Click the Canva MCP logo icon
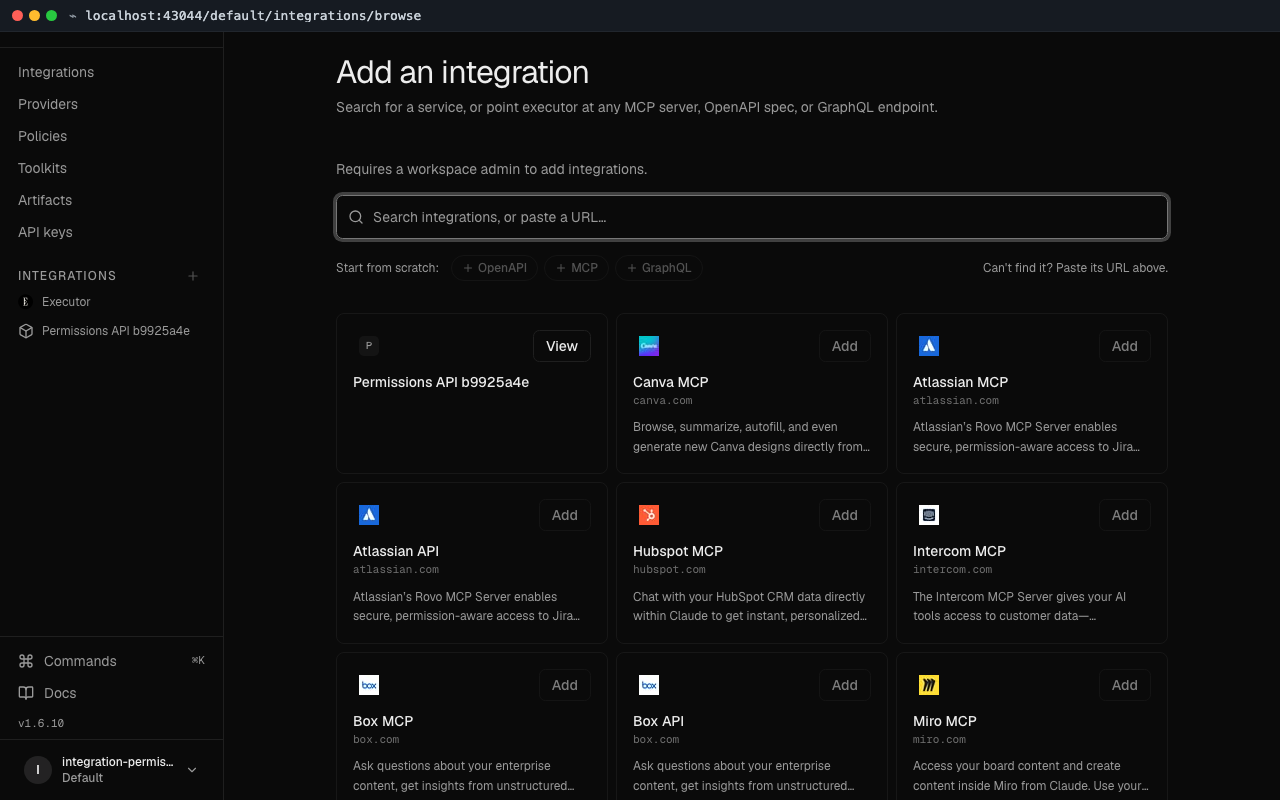 tap(649, 346)
